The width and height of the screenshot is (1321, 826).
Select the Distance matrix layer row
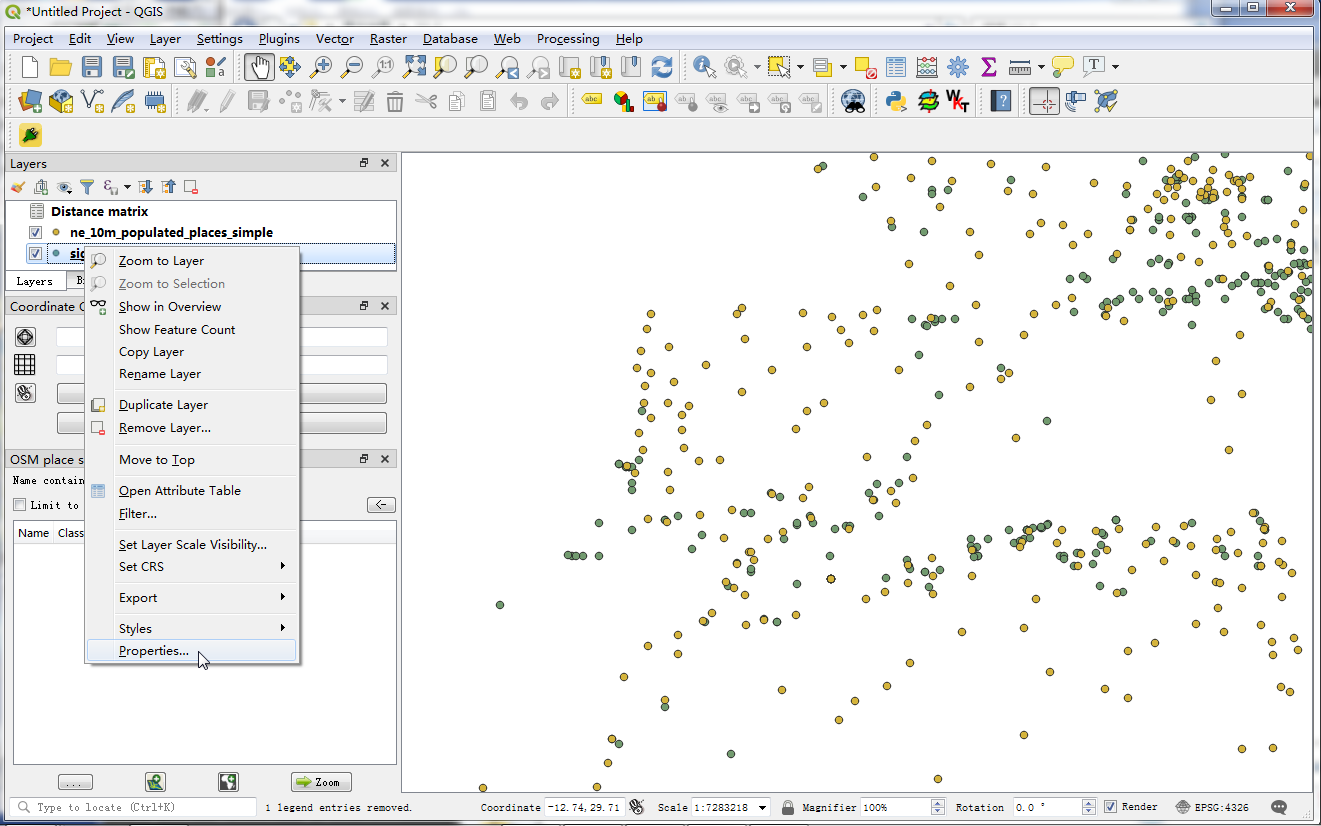(200, 211)
